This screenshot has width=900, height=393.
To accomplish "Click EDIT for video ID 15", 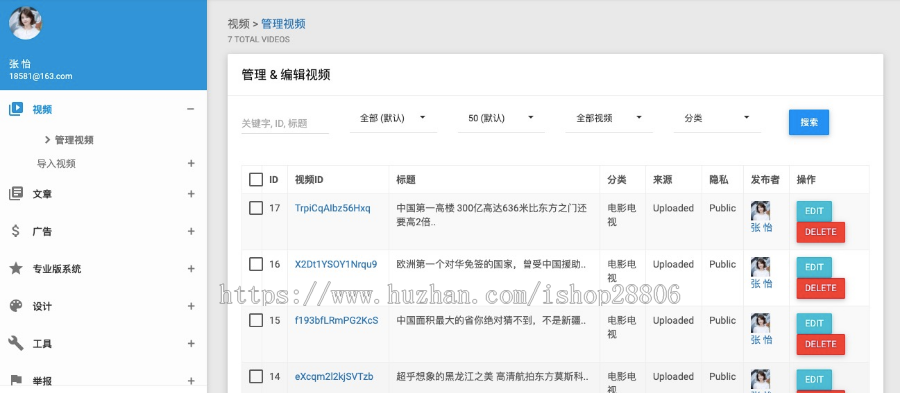I will pos(814,323).
